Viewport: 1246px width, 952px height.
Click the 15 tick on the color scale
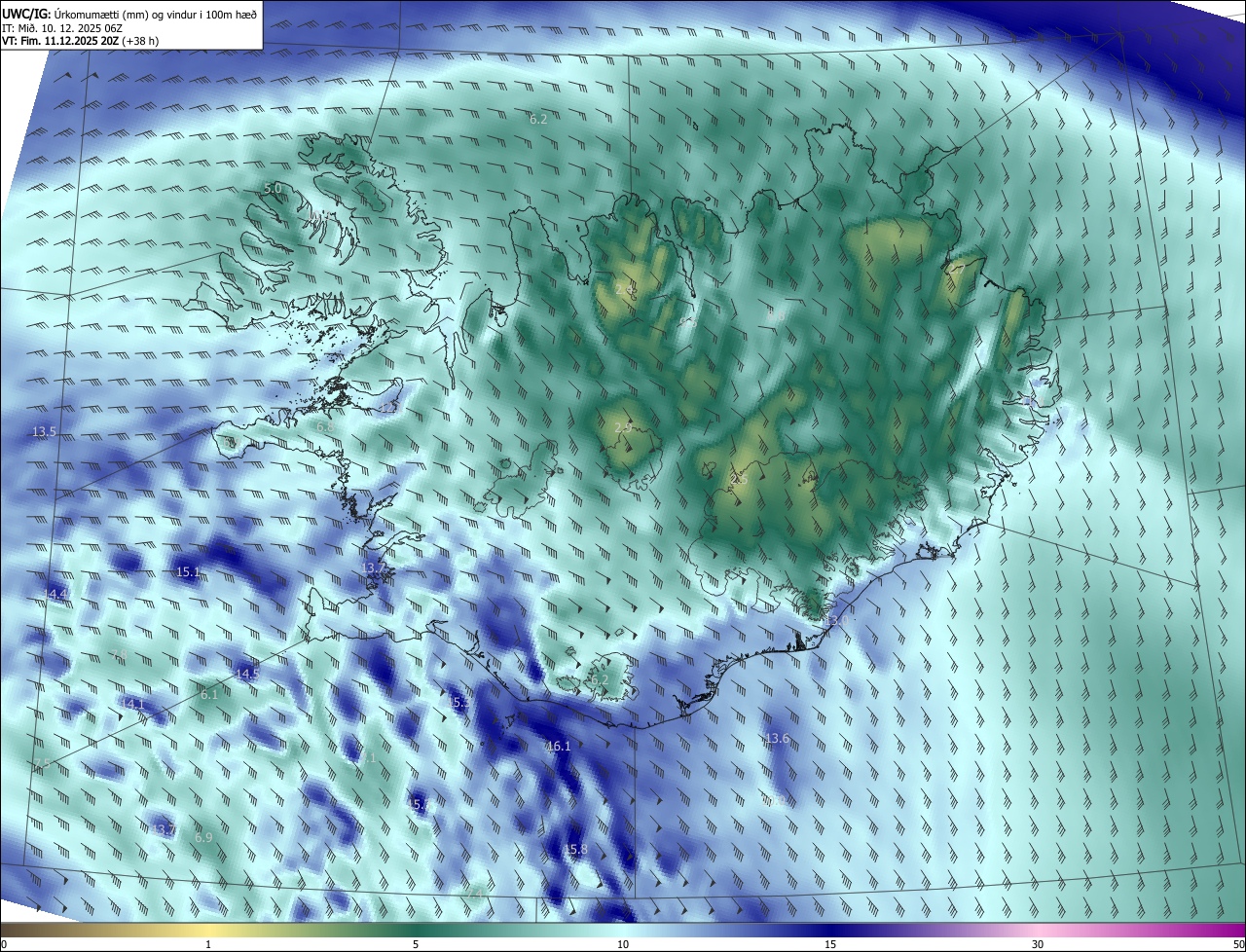pos(830,945)
